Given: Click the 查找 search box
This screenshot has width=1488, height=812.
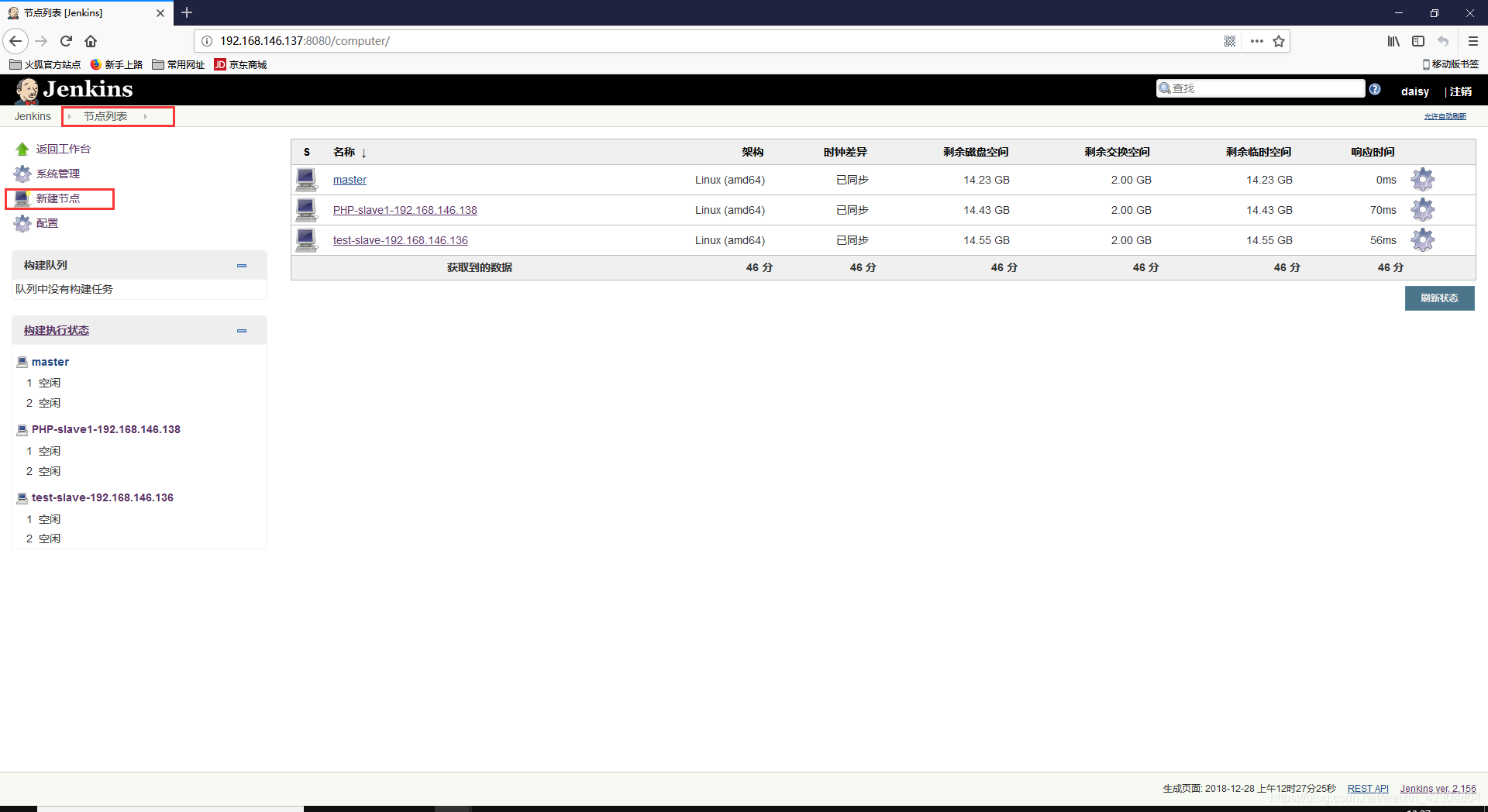Looking at the screenshot, I should tap(1260, 88).
